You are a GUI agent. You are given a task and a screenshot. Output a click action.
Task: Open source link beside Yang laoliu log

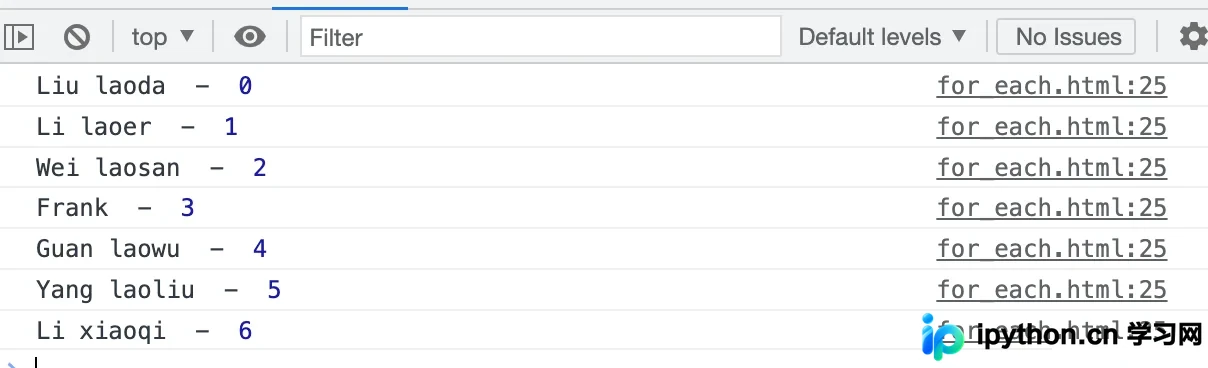click(x=1052, y=290)
